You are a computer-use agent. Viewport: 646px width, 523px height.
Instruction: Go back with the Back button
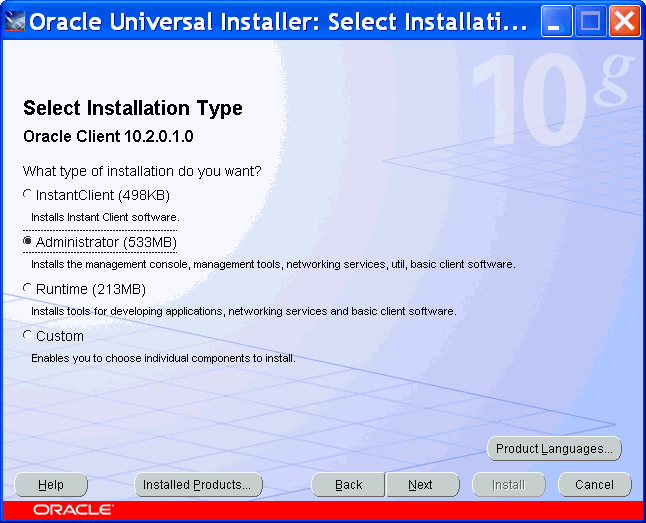pyautogui.click(x=348, y=485)
